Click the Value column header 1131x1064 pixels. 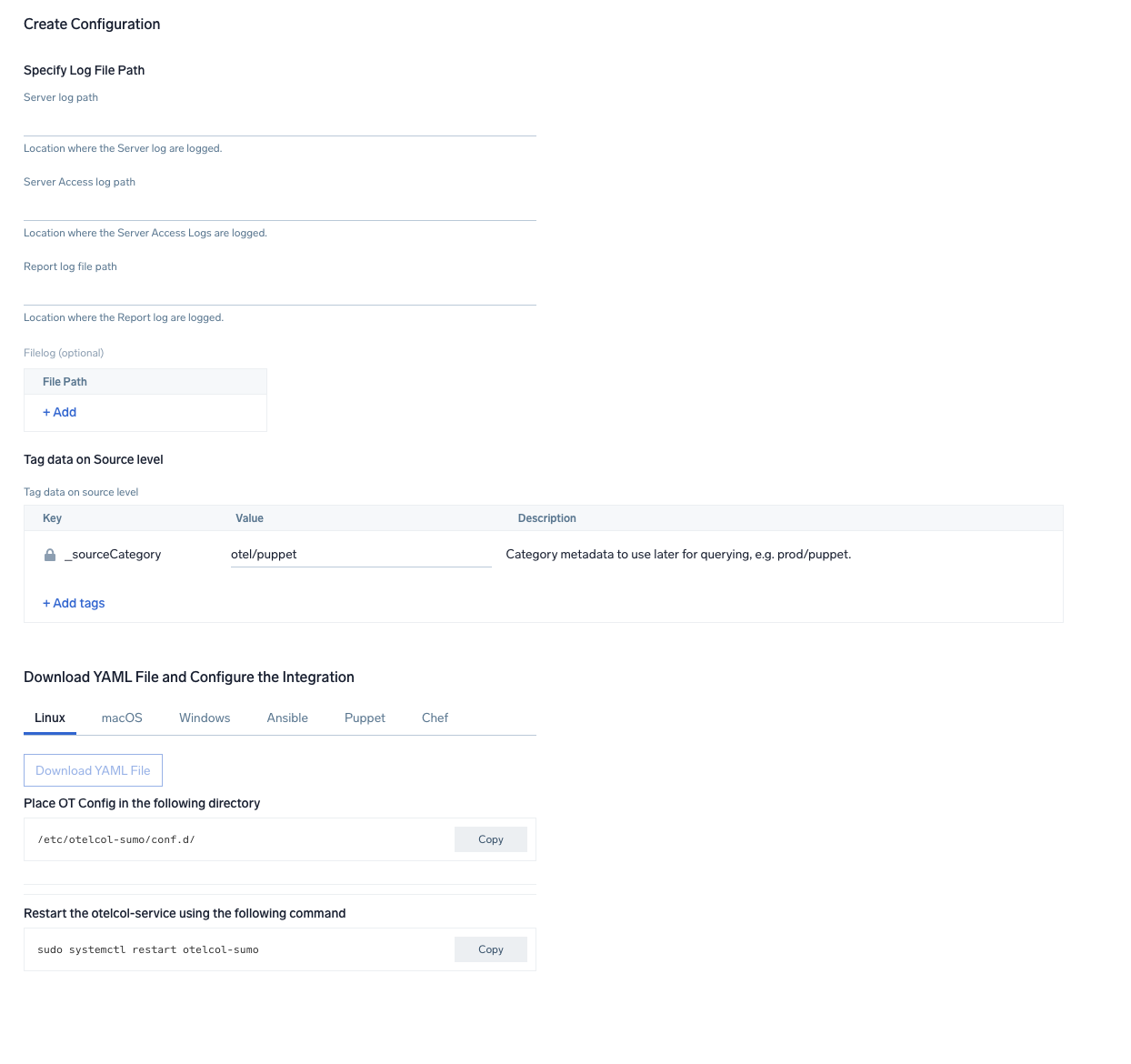click(x=249, y=518)
